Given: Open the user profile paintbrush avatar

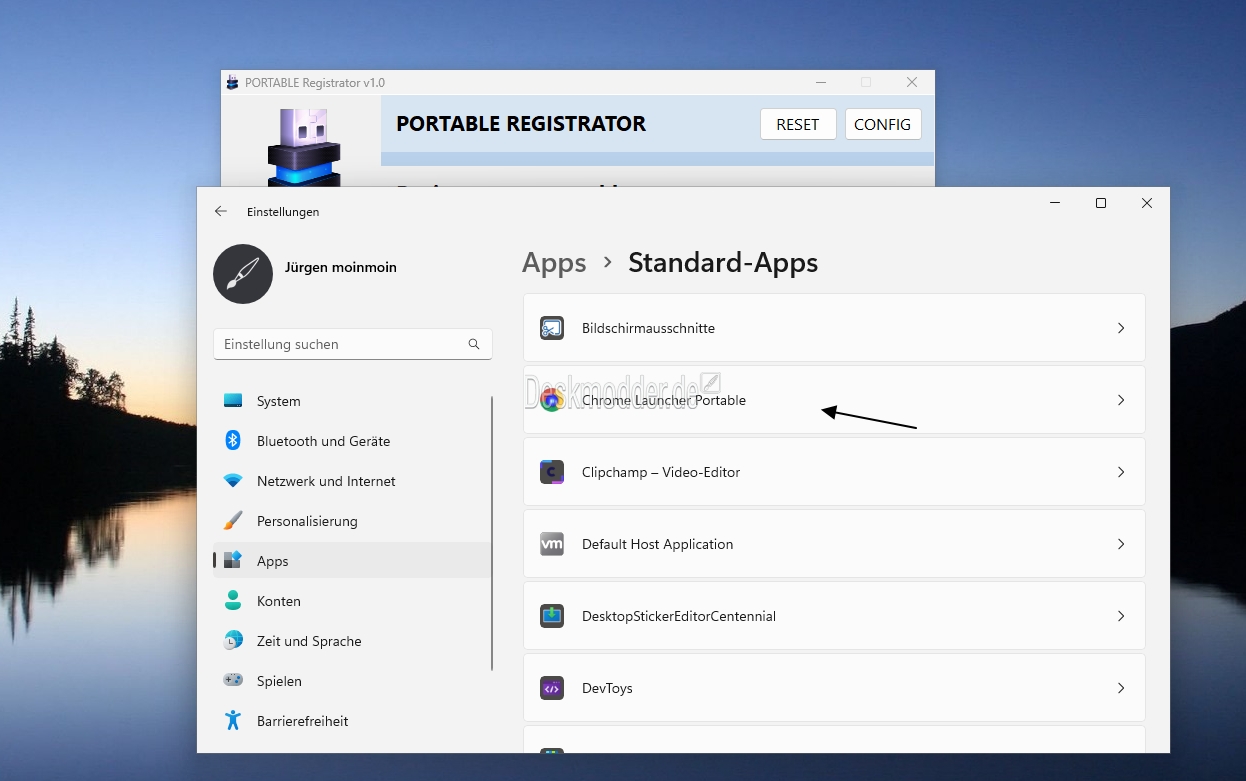Looking at the screenshot, I should coord(243,274).
